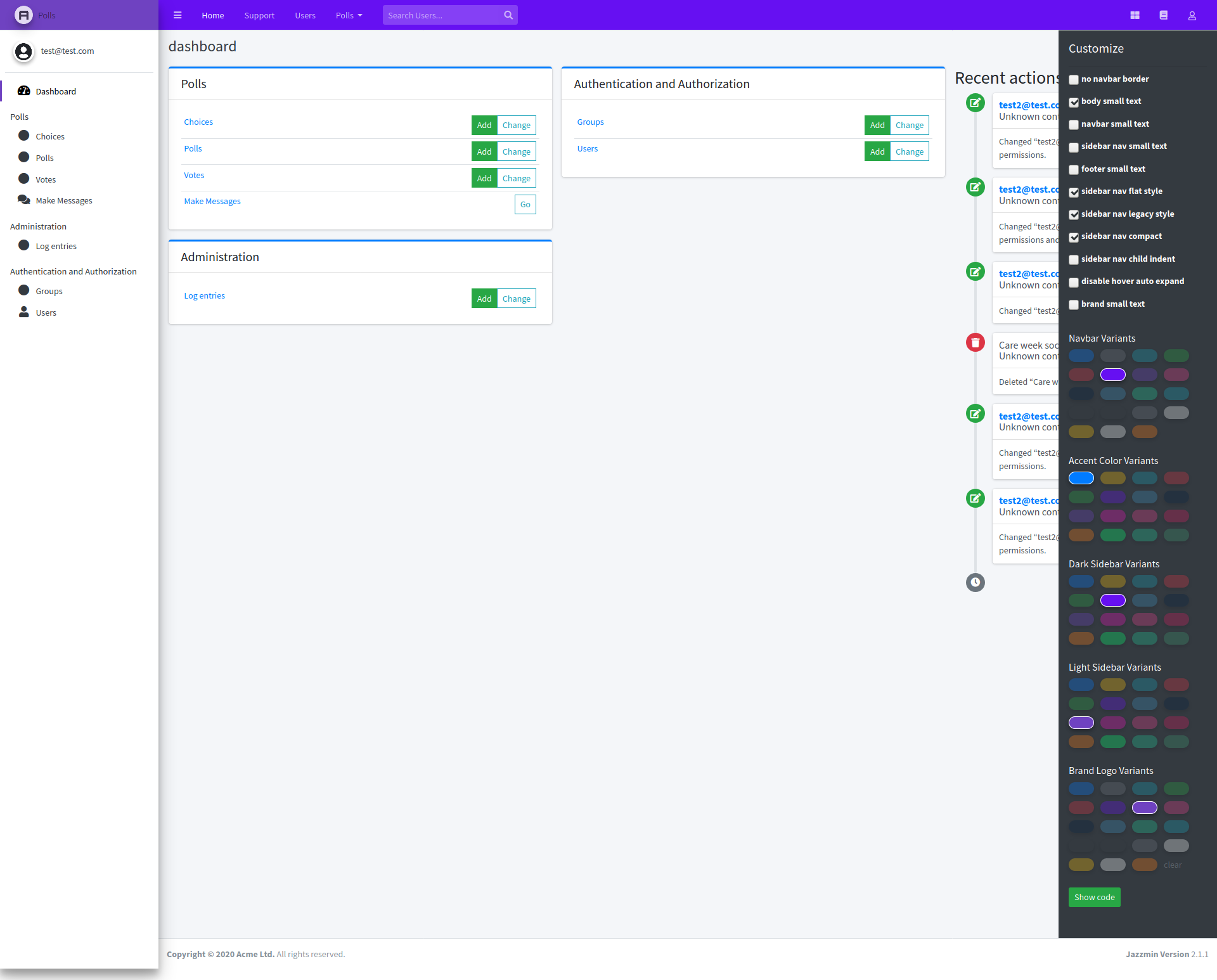Expand the Administration section in sidebar
The image size is (1217, 980).
[x=38, y=226]
